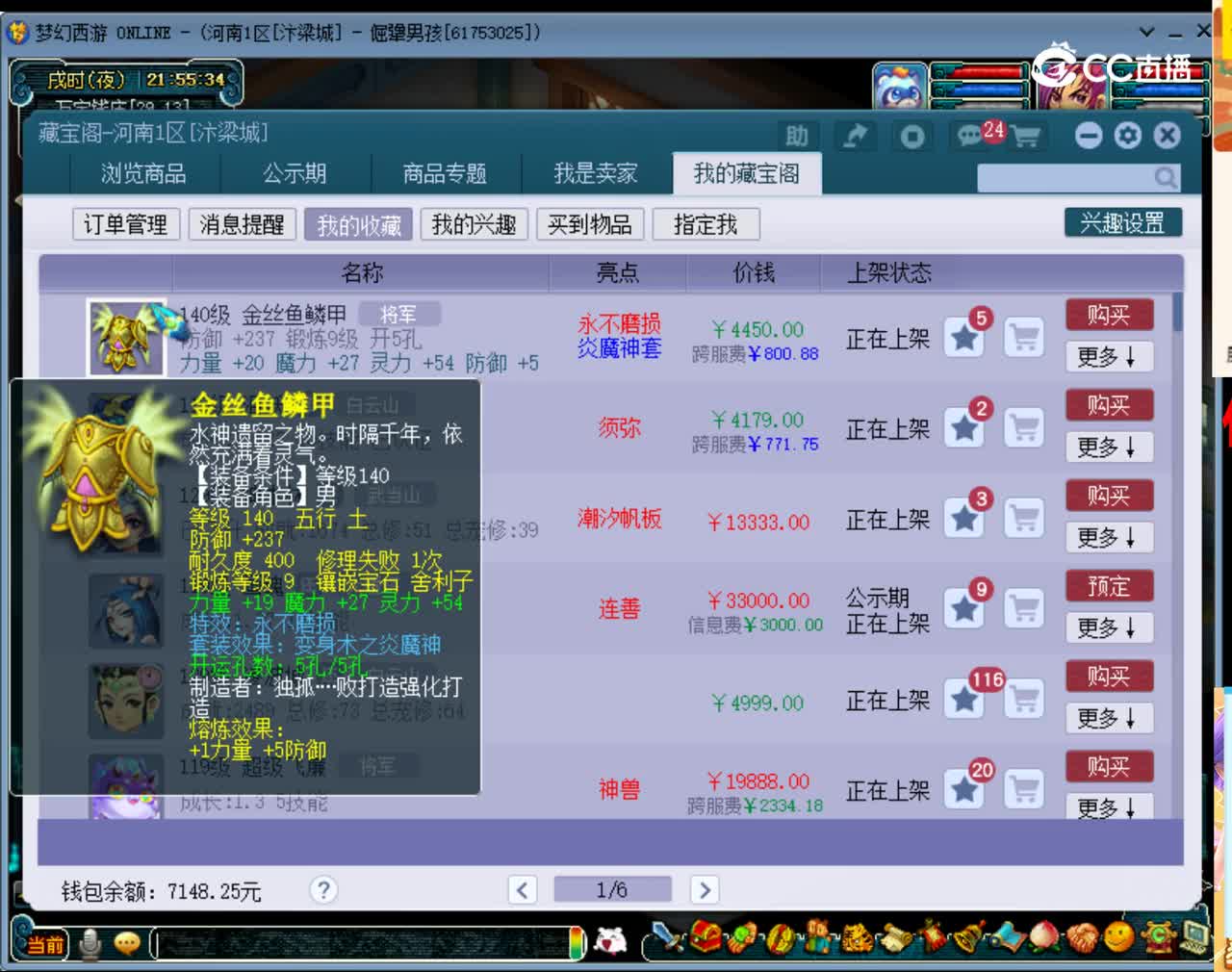Click the round stop-square header icon

(x=911, y=136)
